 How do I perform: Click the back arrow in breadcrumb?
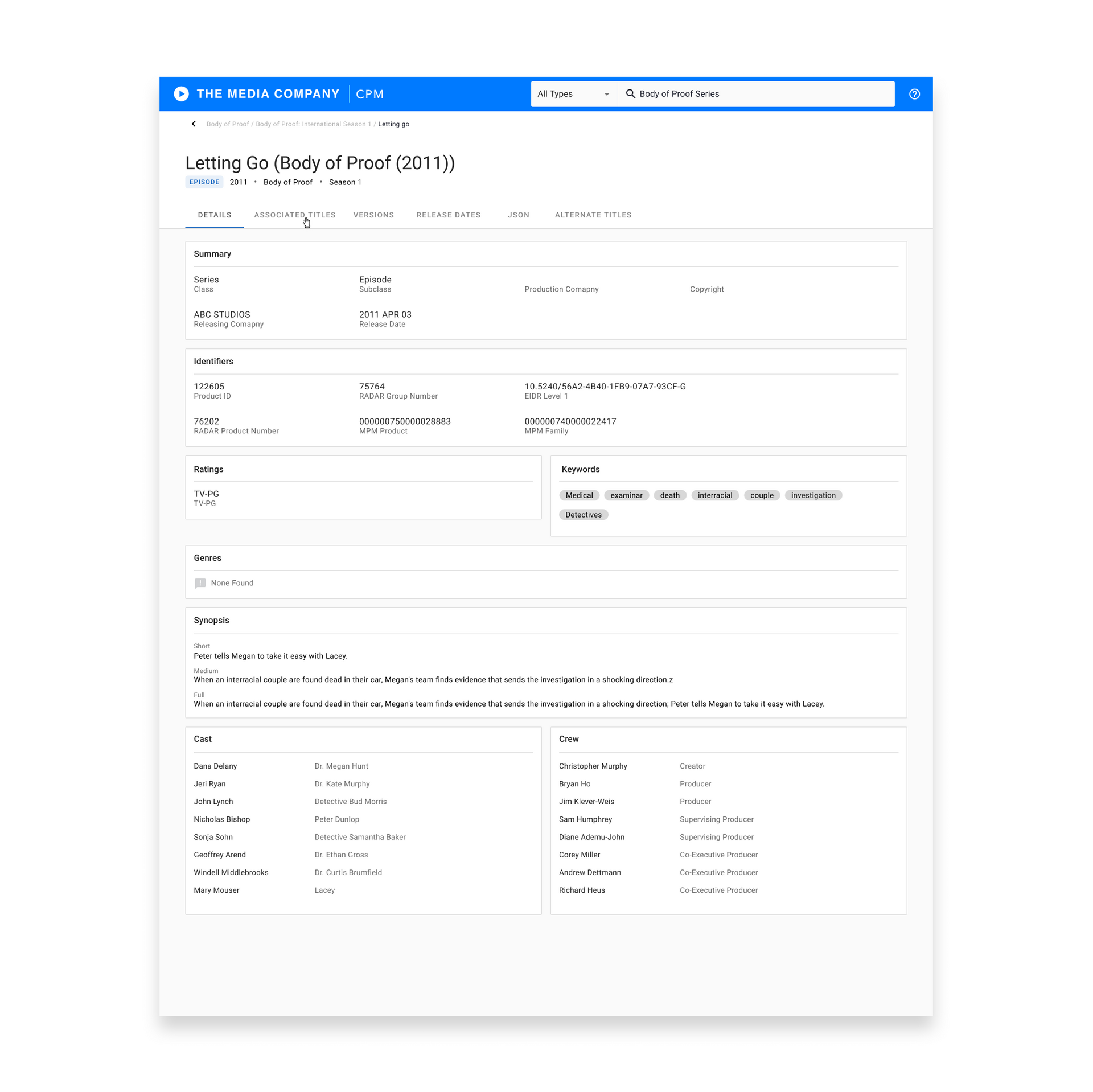point(194,124)
